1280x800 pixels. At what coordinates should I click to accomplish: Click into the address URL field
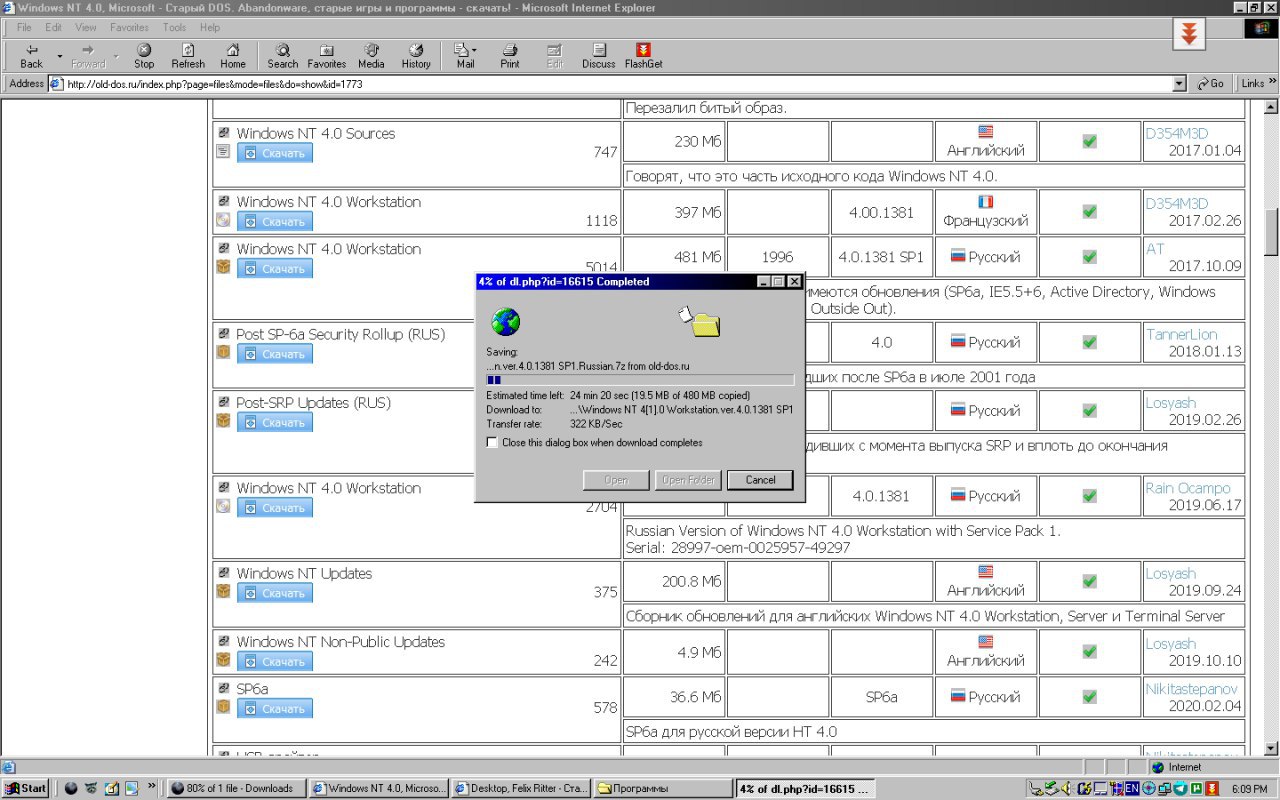tap(618, 84)
